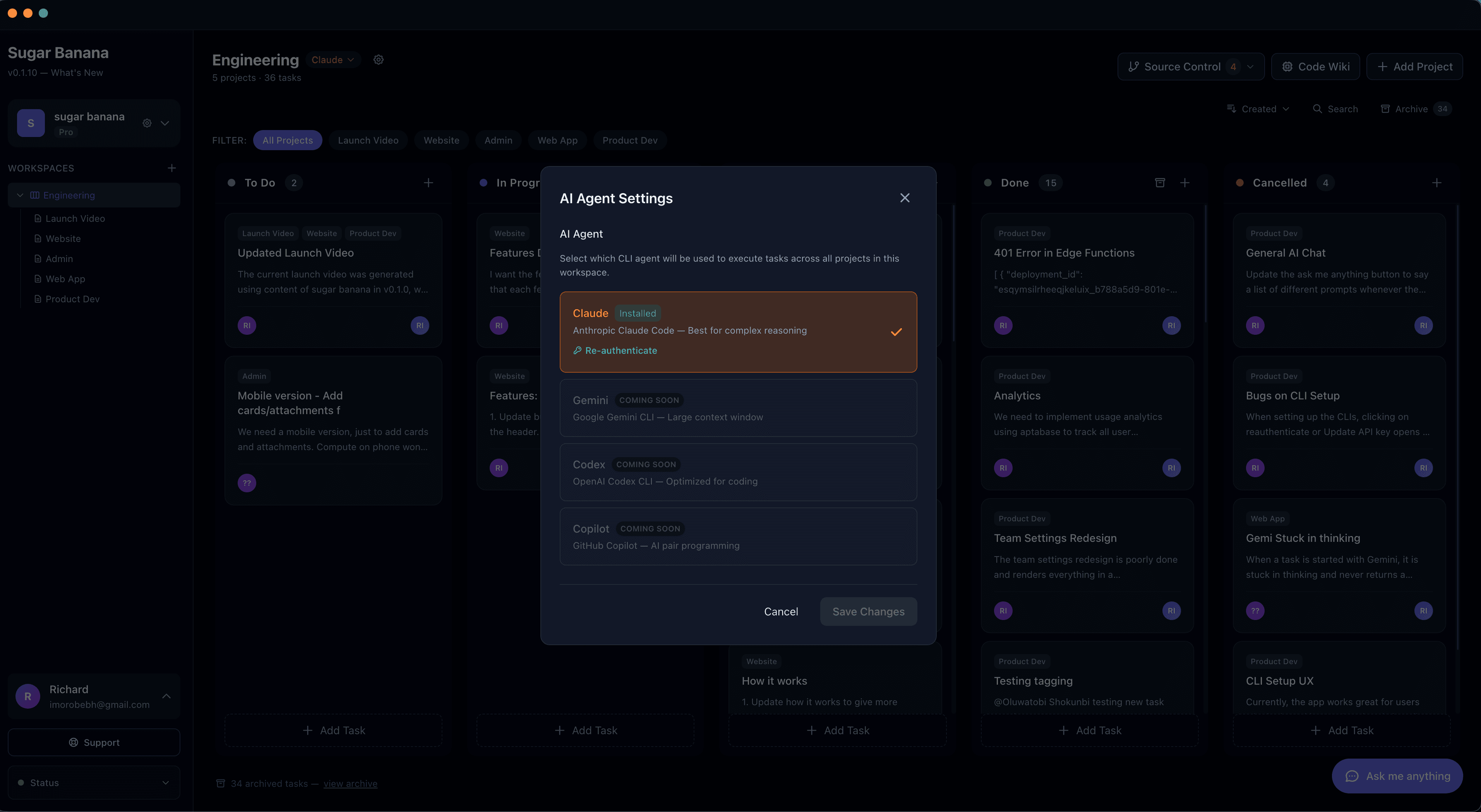Open the Ask me anything chat
Viewport: 1481px width, 812px height.
(x=1397, y=776)
